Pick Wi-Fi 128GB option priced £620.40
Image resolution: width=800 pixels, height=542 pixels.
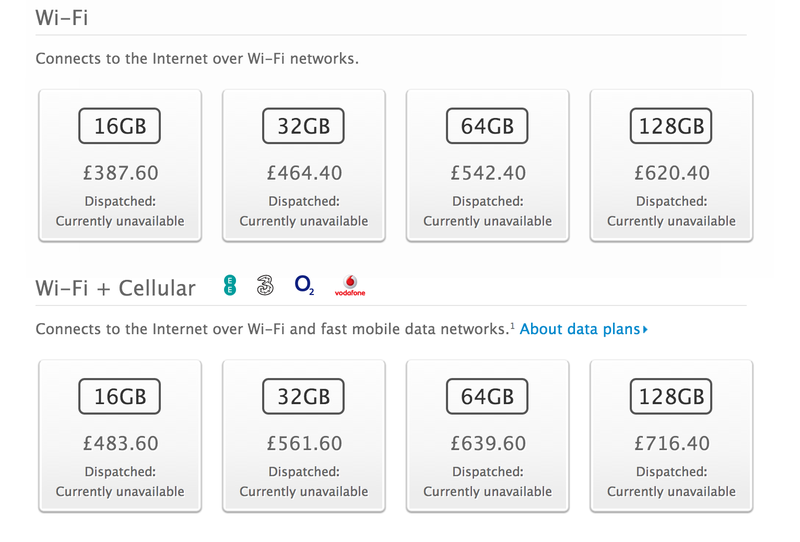tap(671, 165)
